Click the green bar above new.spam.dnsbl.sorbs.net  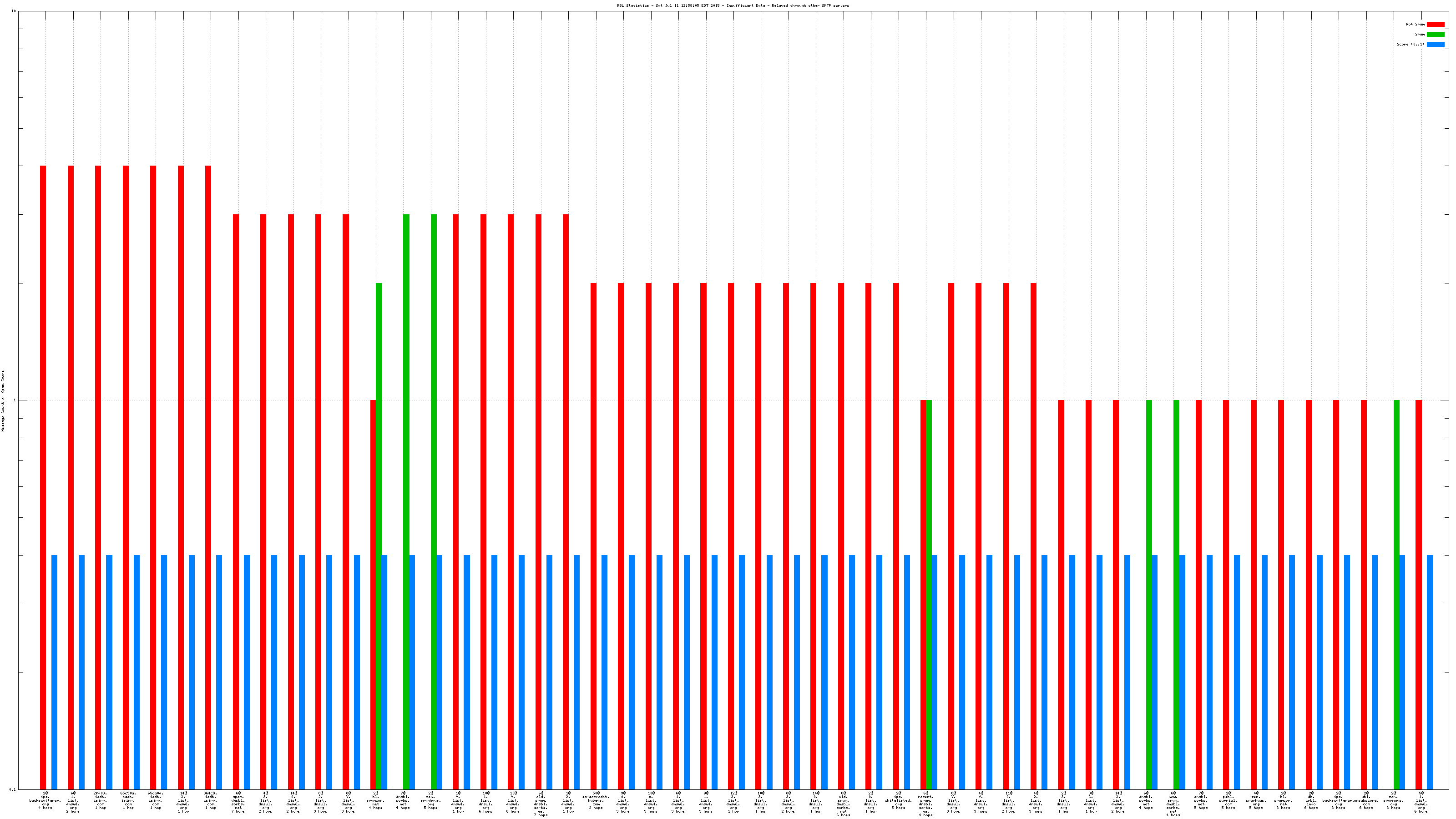(1176, 593)
